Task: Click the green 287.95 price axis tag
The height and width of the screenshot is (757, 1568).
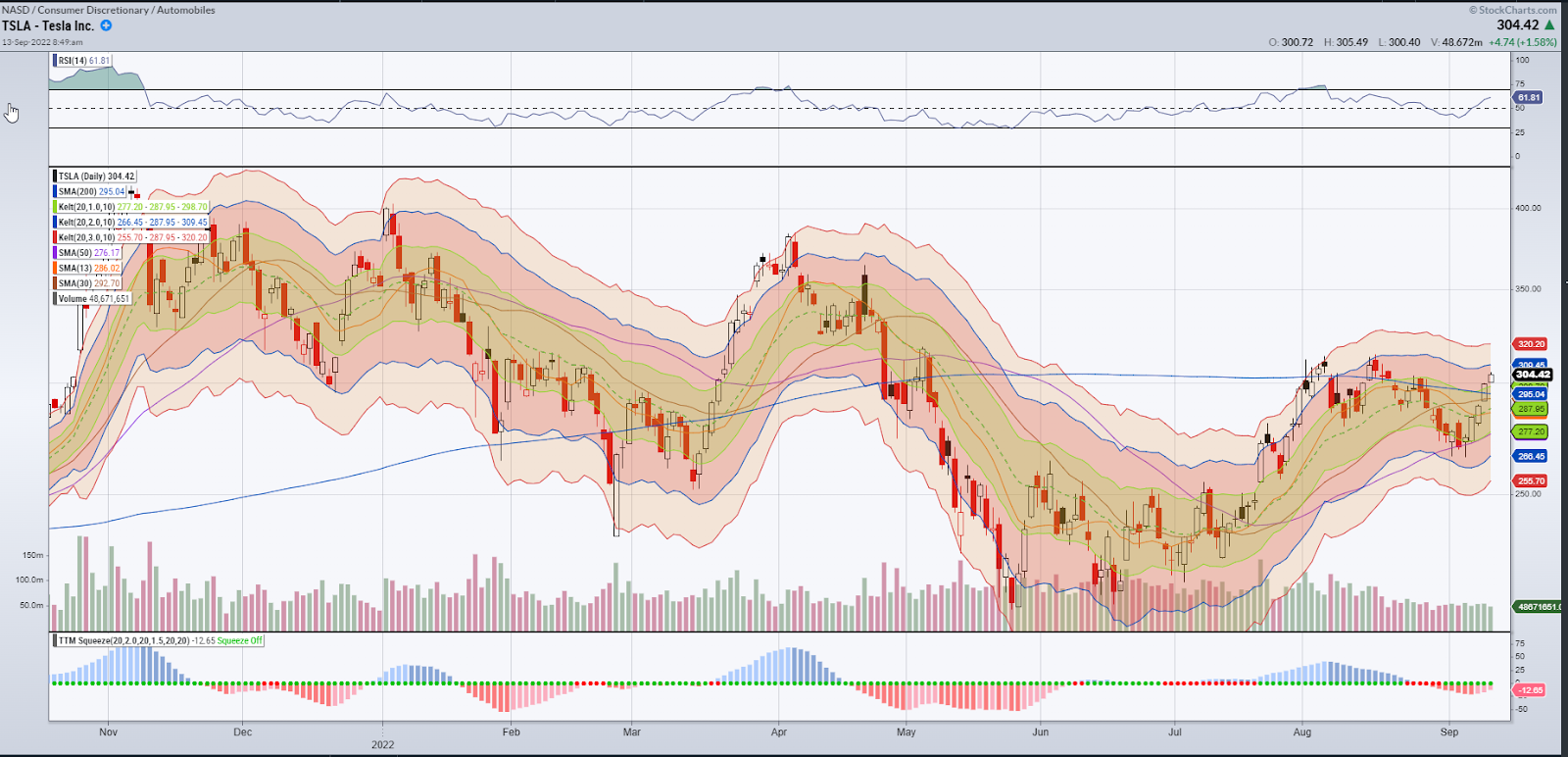Action: pos(1531,409)
